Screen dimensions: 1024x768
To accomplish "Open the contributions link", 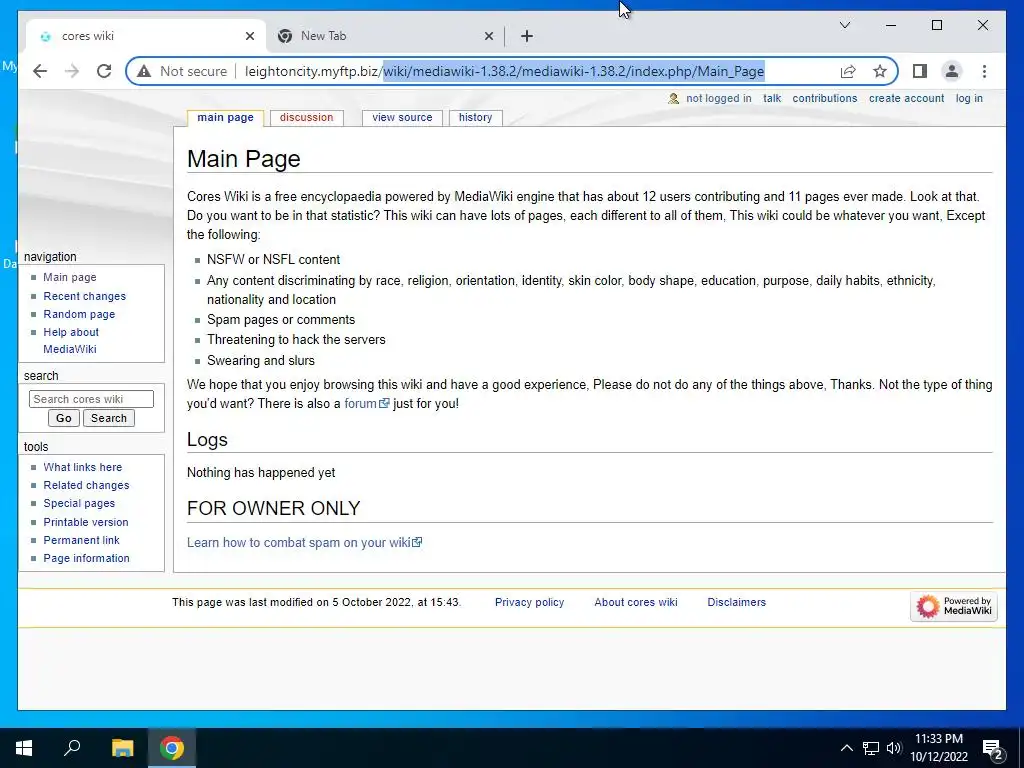I will click(x=825, y=99).
